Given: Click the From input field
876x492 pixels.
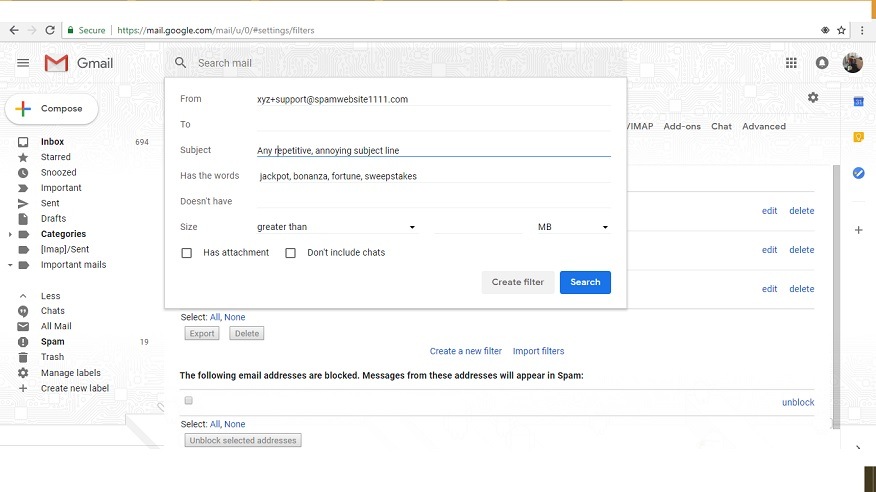Looking at the screenshot, I should 434,99.
